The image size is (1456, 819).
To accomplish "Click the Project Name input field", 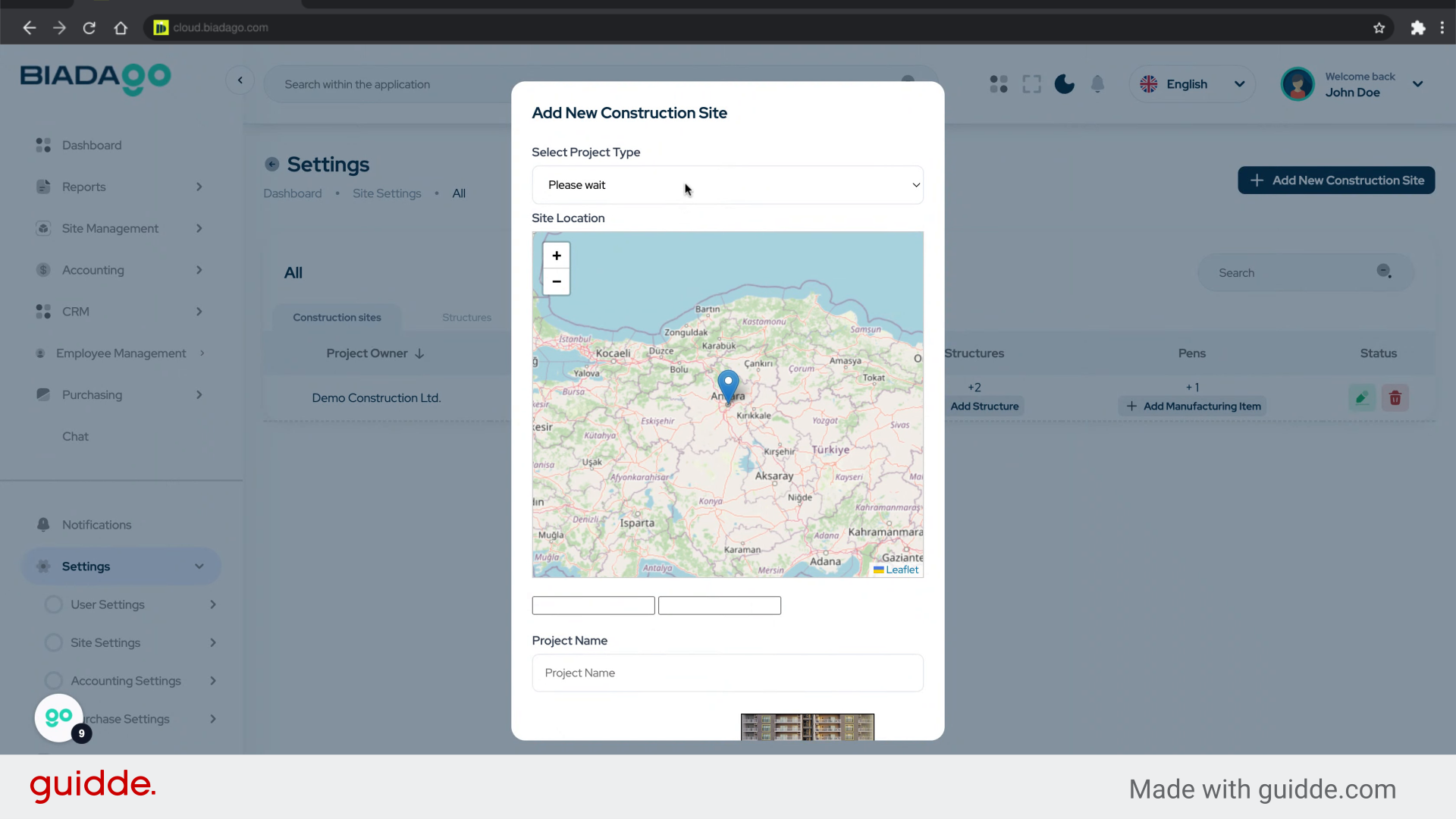I will coord(727,673).
